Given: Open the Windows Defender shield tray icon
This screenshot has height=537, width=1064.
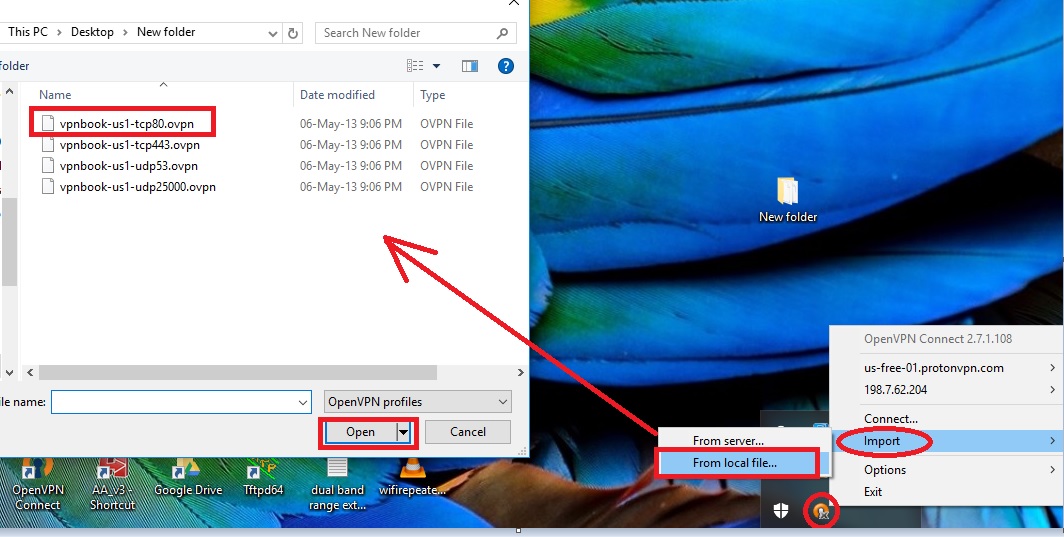Looking at the screenshot, I should 781,511.
